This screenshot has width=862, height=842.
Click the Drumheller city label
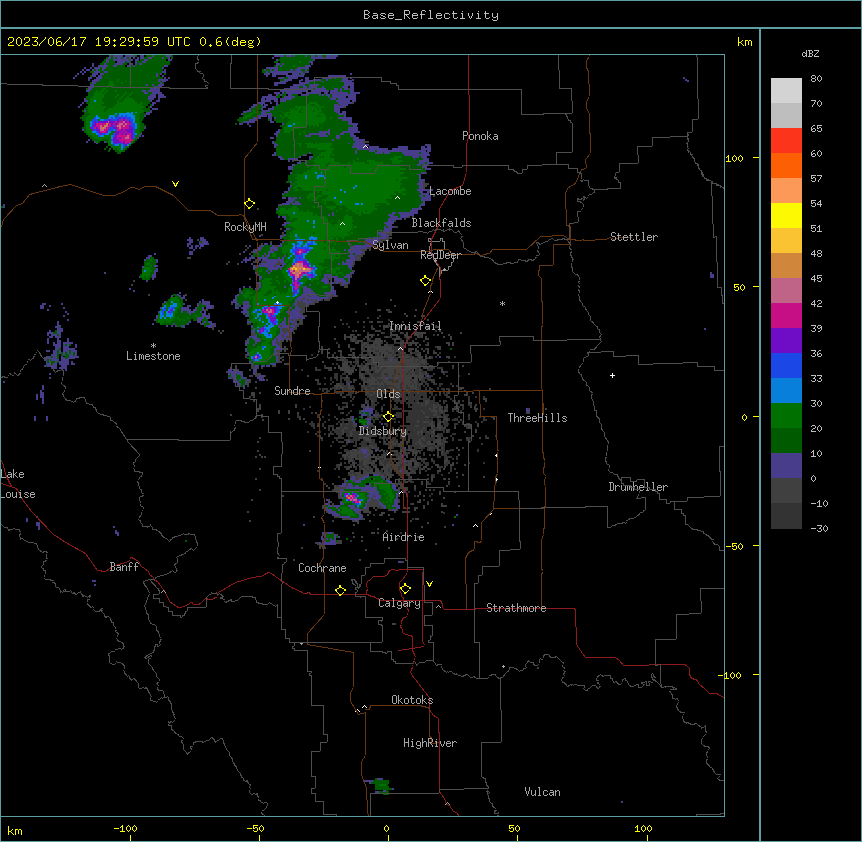tap(638, 487)
